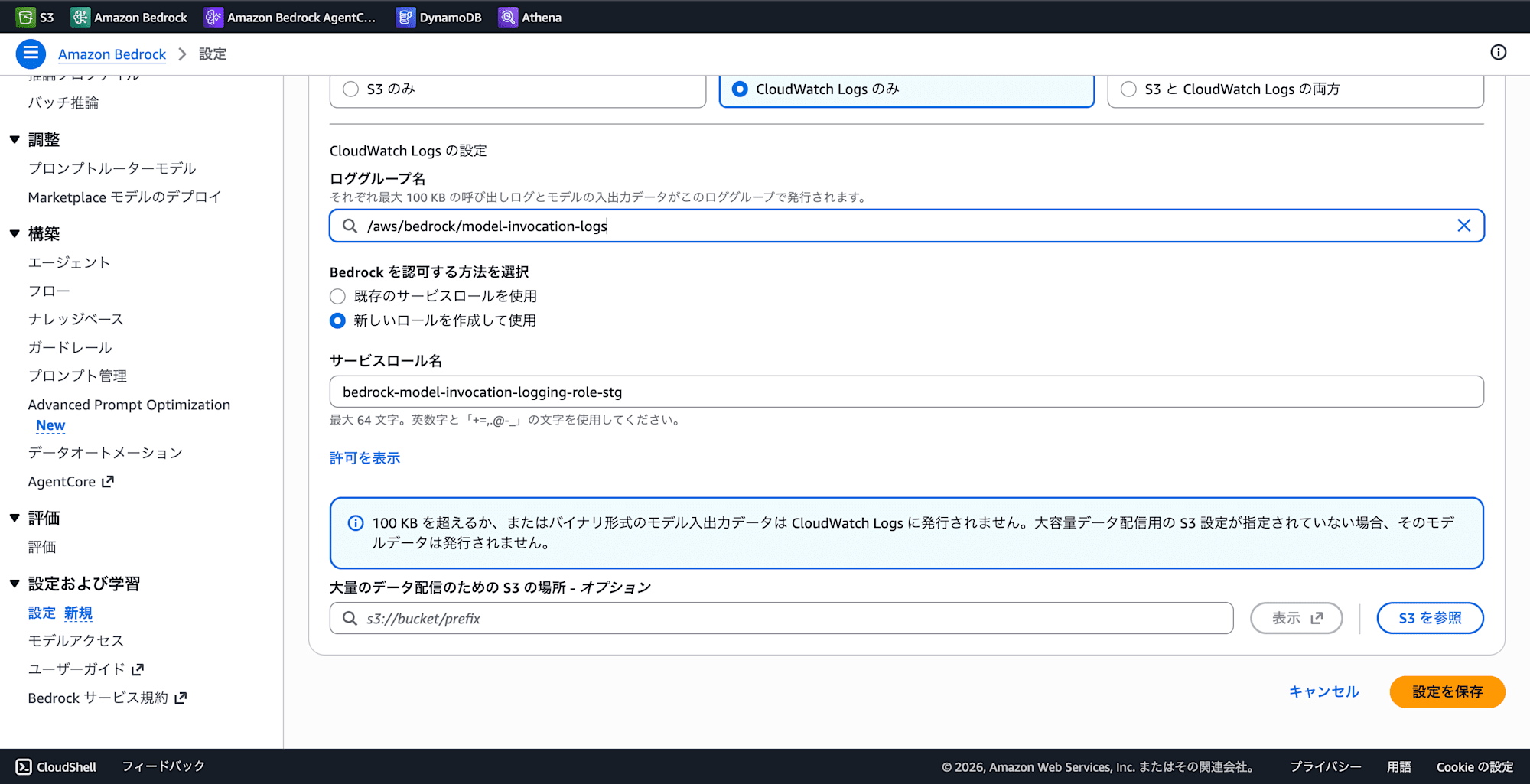Collapse the 評価 sidebar section
Image resolution: width=1530 pixels, height=784 pixels.
[15, 518]
